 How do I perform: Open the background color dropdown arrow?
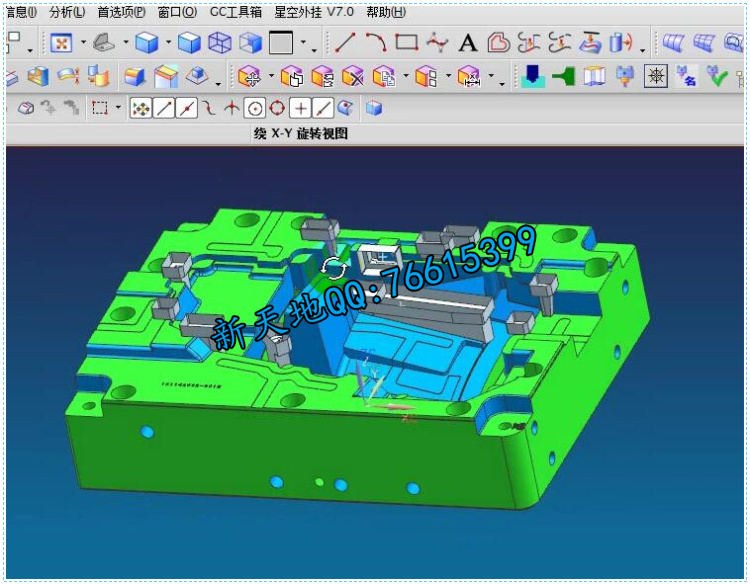[x=303, y=43]
